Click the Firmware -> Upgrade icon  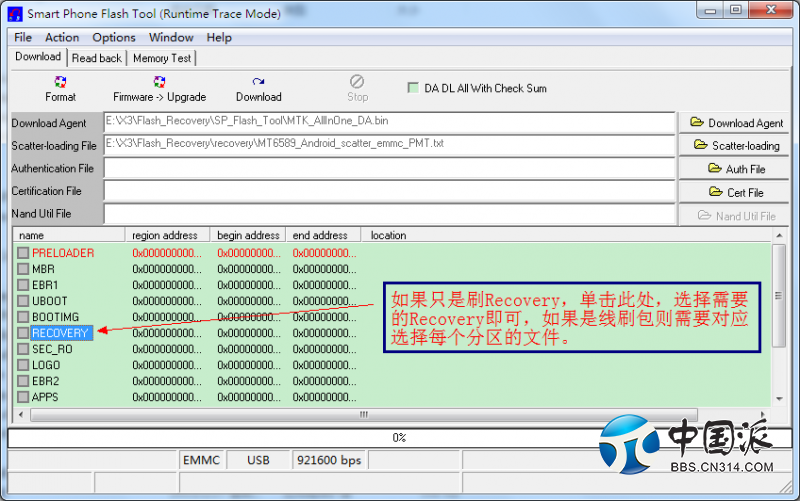click(x=159, y=82)
